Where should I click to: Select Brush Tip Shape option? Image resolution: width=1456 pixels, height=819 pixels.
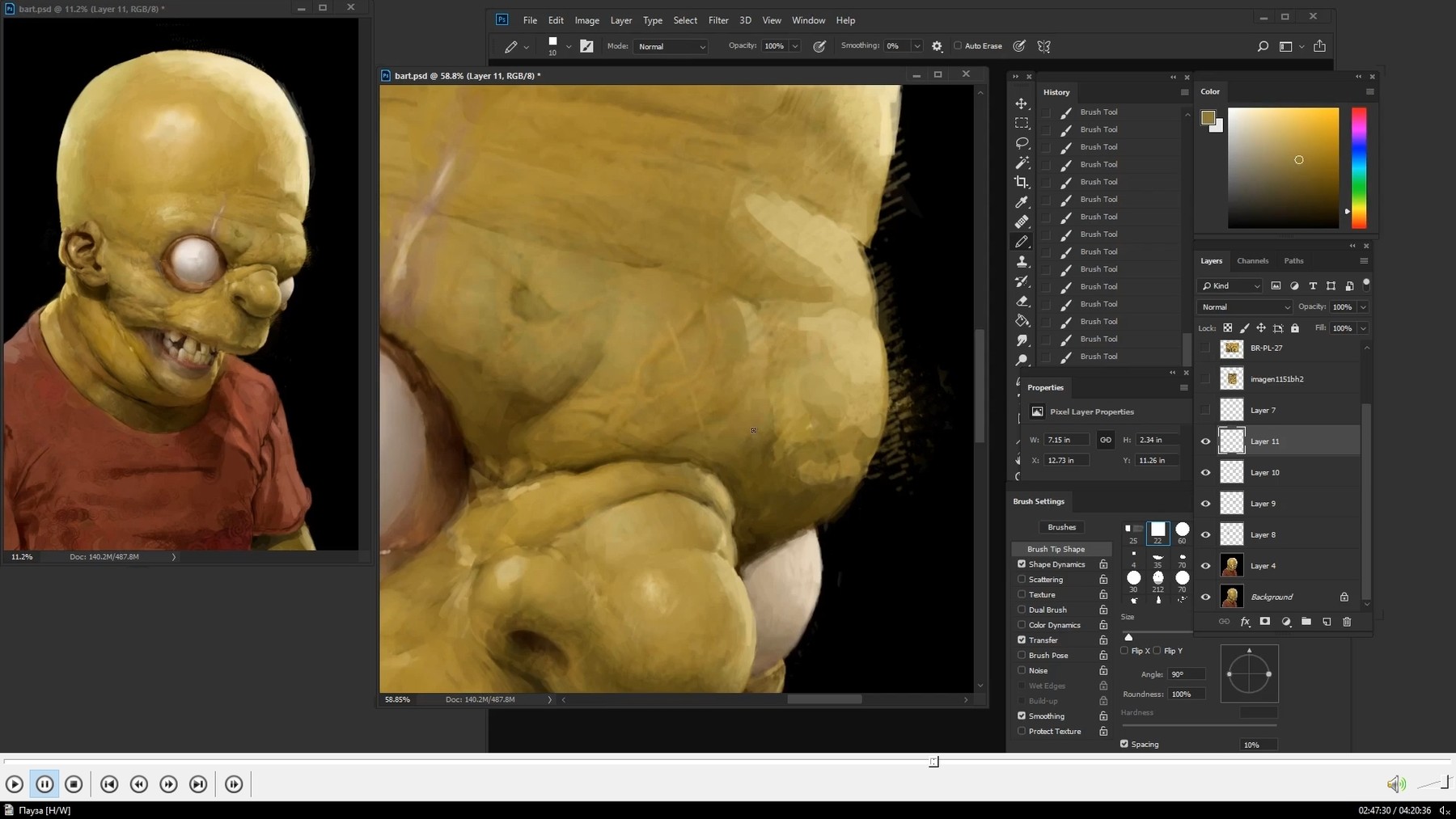click(1061, 549)
